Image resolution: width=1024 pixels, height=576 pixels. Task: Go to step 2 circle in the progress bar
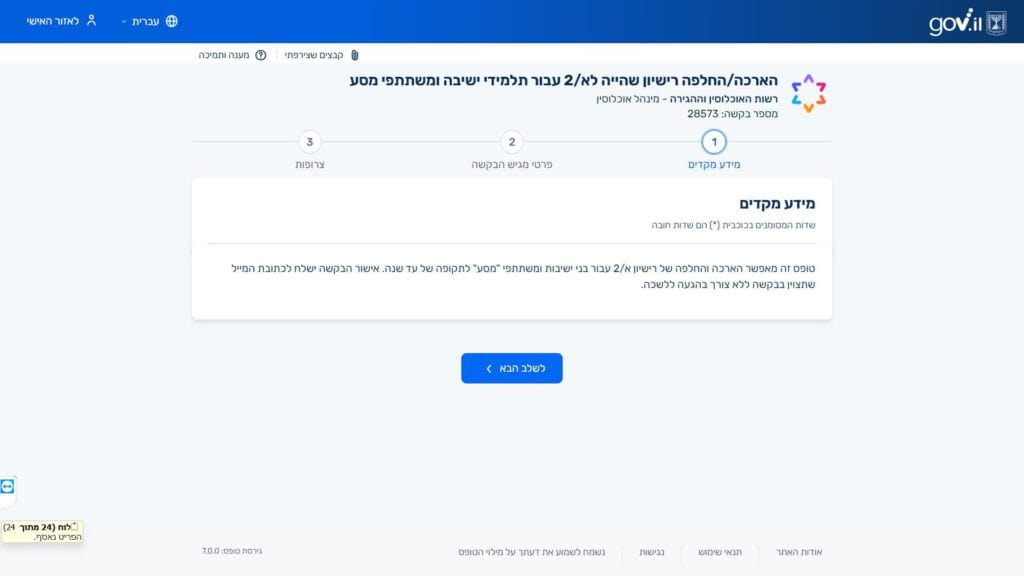(x=512, y=142)
